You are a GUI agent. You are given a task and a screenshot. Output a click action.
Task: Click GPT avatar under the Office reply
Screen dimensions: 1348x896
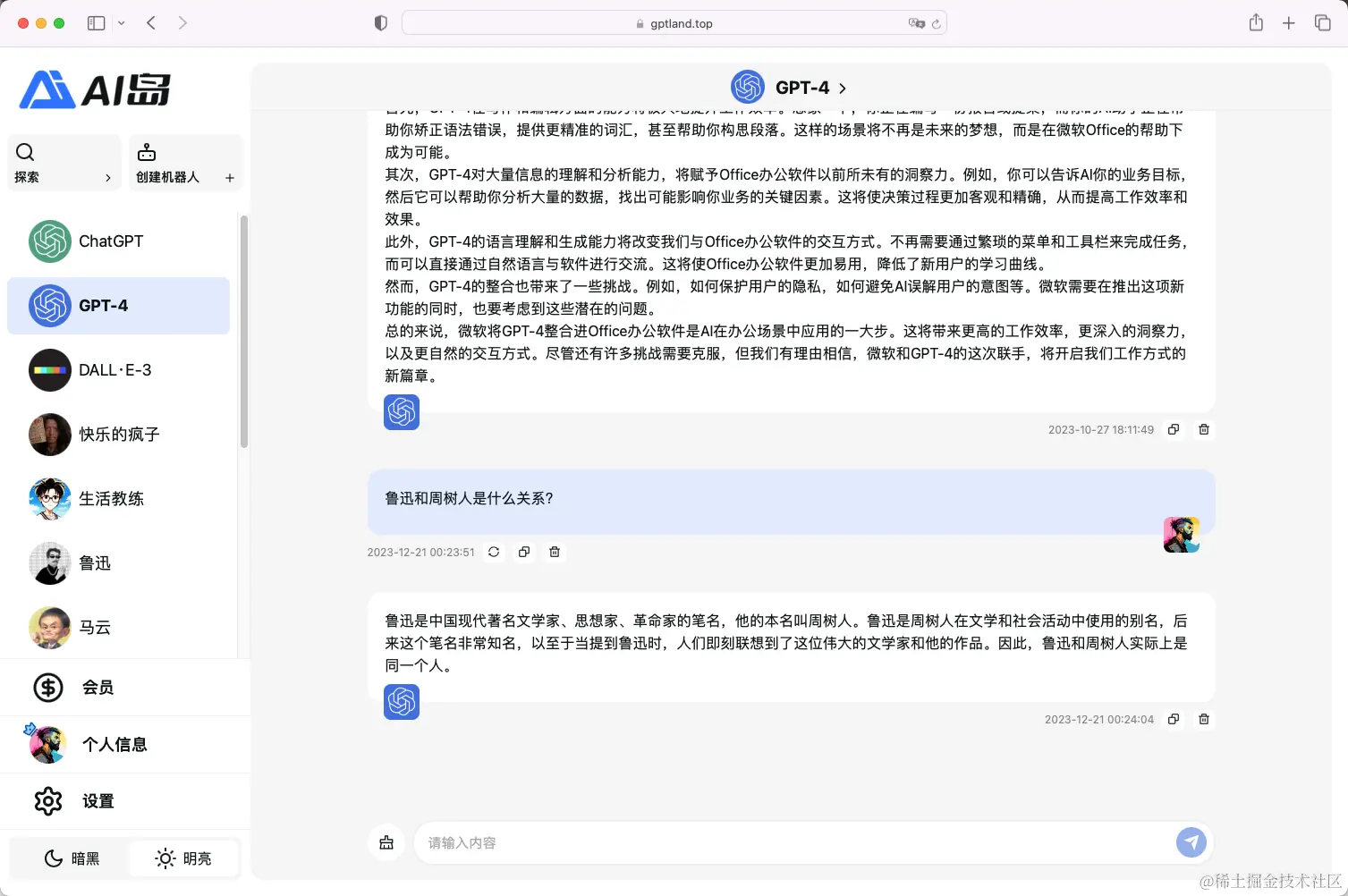(402, 412)
